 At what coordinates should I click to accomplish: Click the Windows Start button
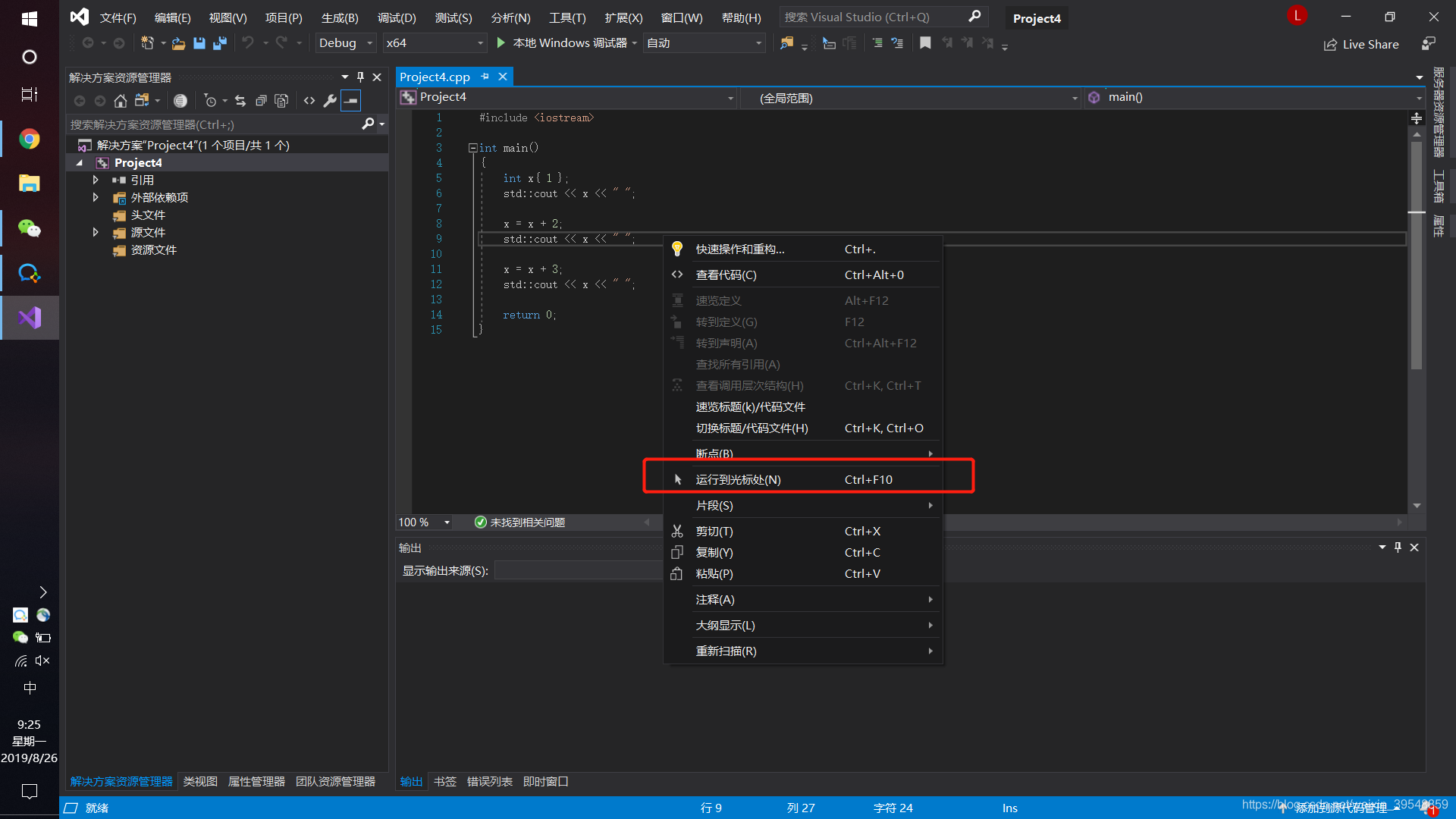point(30,18)
